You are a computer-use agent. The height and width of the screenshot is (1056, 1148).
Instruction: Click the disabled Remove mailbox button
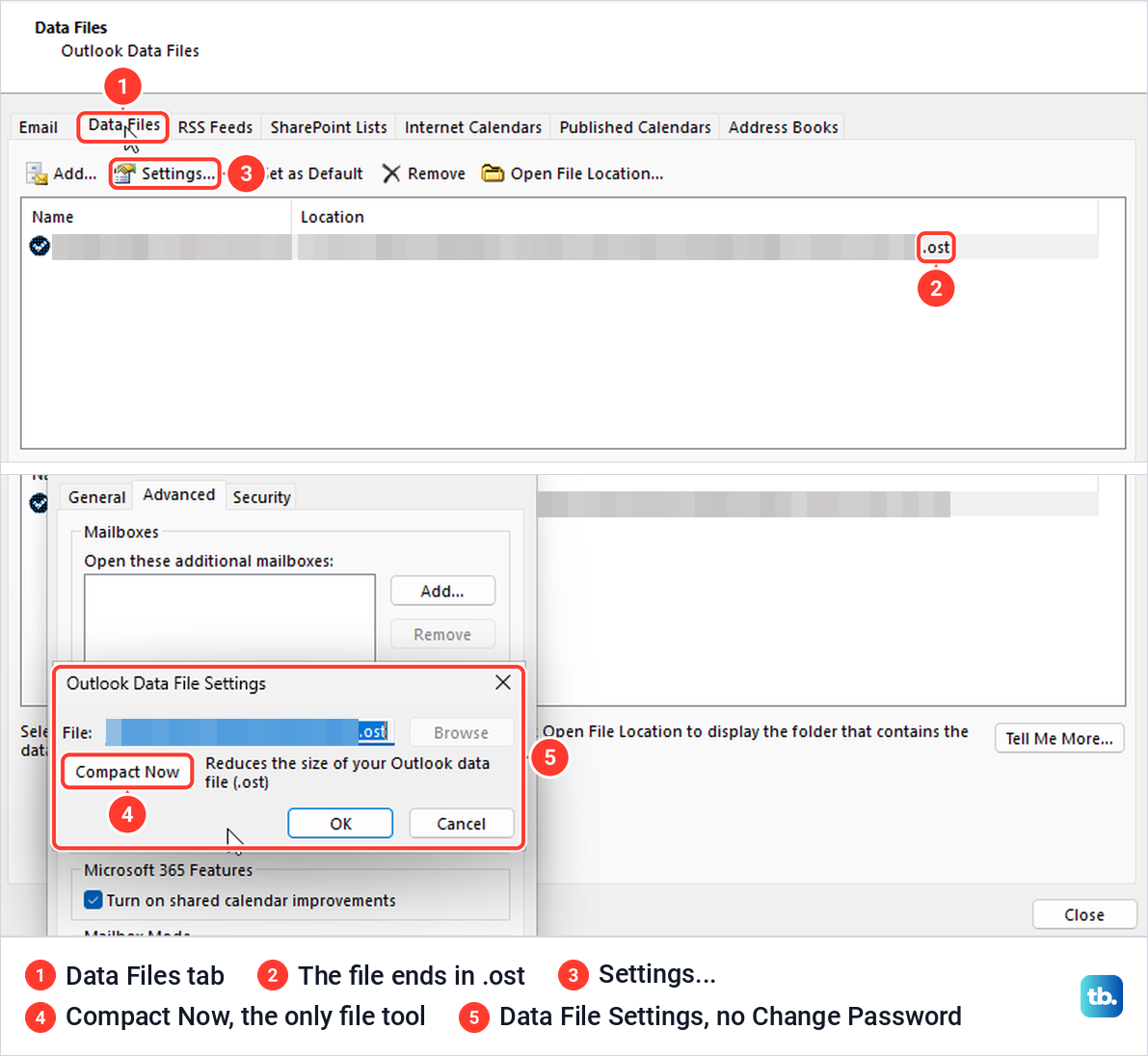[442, 635]
